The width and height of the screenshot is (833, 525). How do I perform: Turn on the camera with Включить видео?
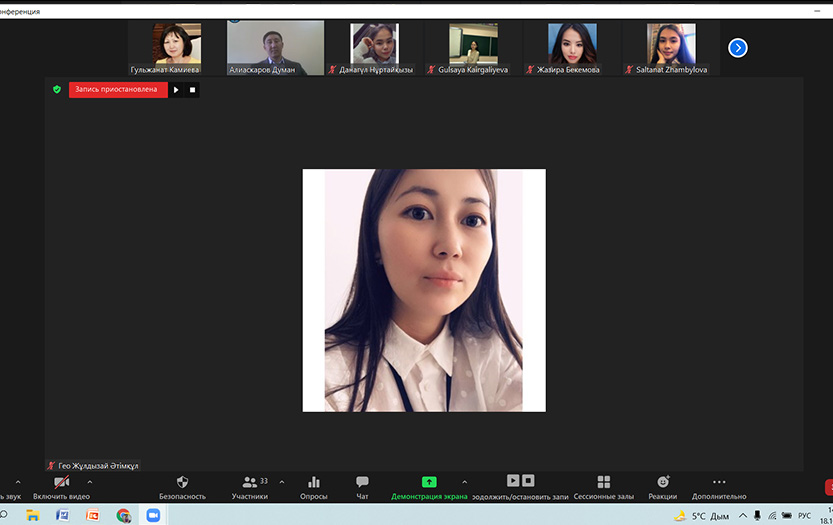coord(61,485)
